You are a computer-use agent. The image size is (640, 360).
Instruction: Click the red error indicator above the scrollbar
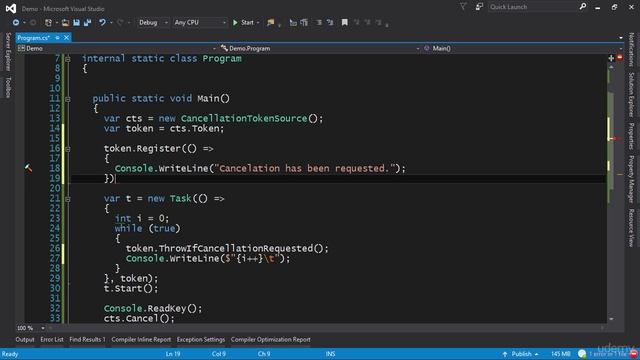tap(620, 58)
